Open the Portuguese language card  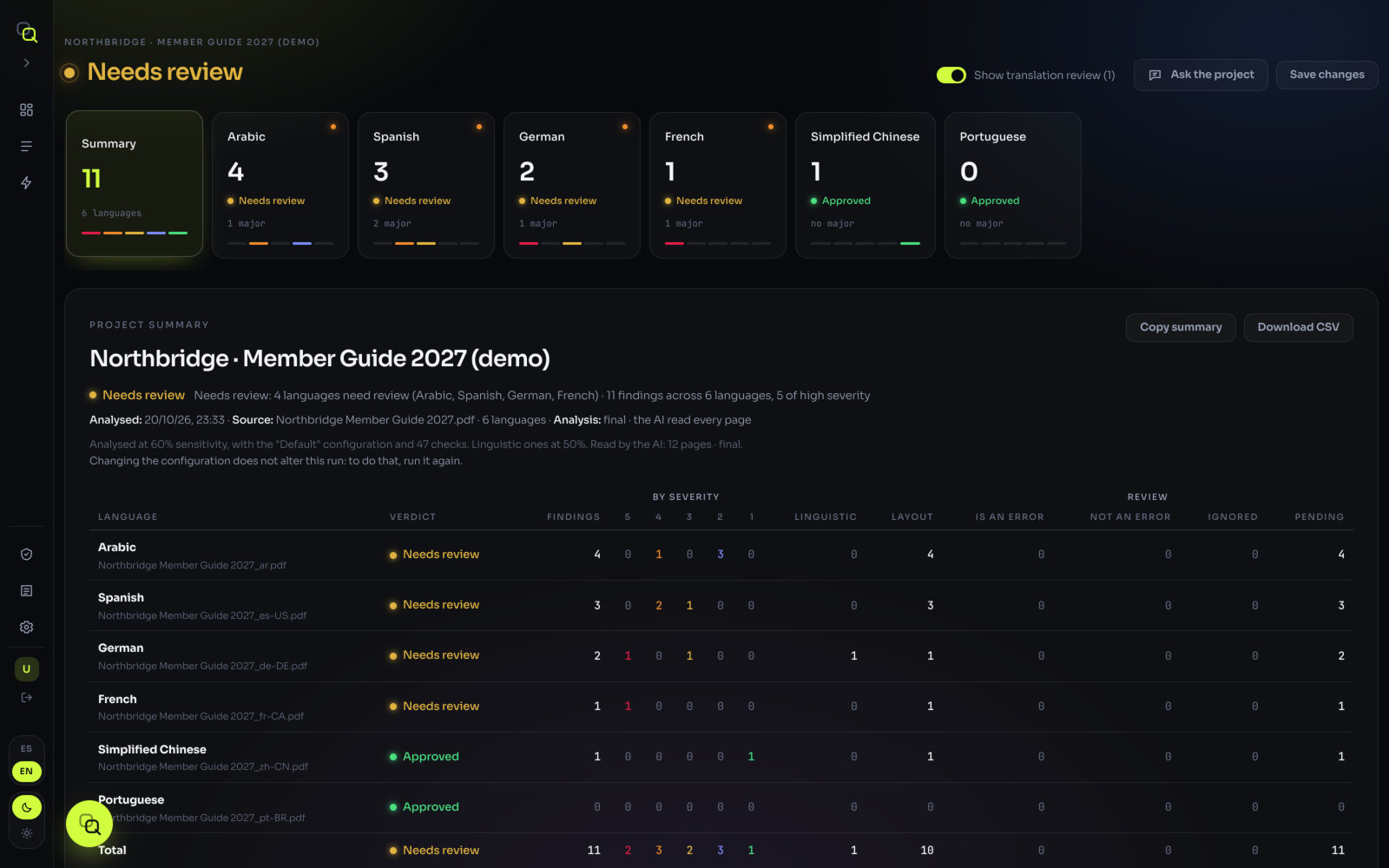[1013, 185]
